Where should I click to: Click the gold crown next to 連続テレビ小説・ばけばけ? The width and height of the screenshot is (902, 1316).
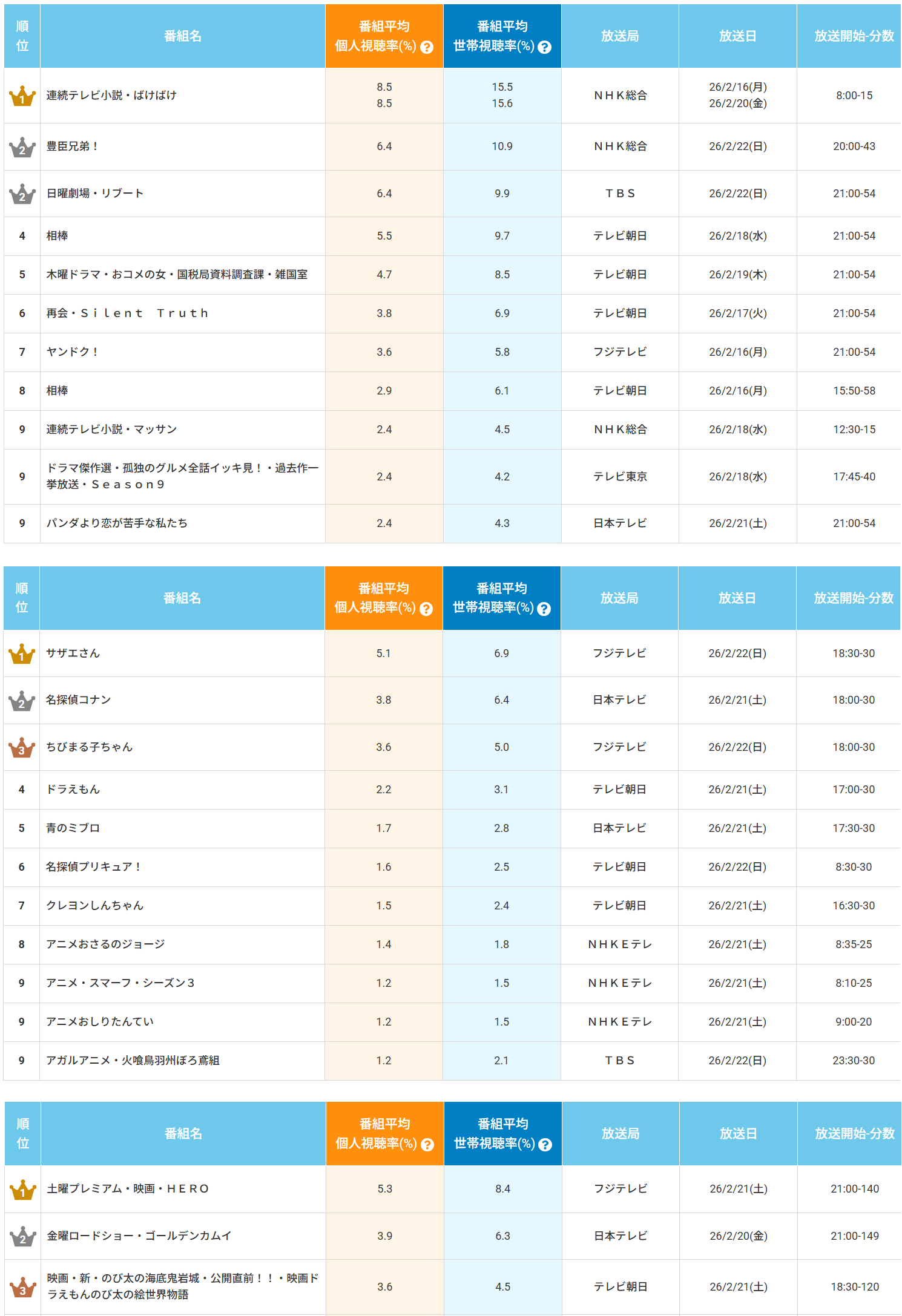coord(22,96)
